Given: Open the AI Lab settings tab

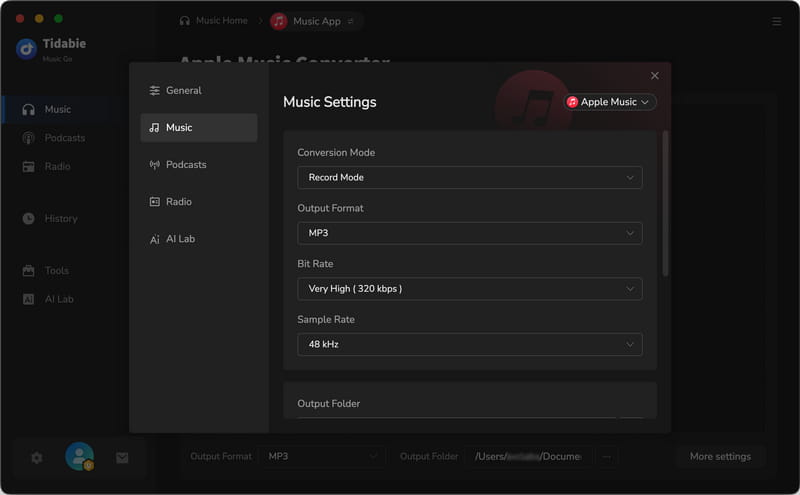Looking at the screenshot, I should (x=198, y=239).
